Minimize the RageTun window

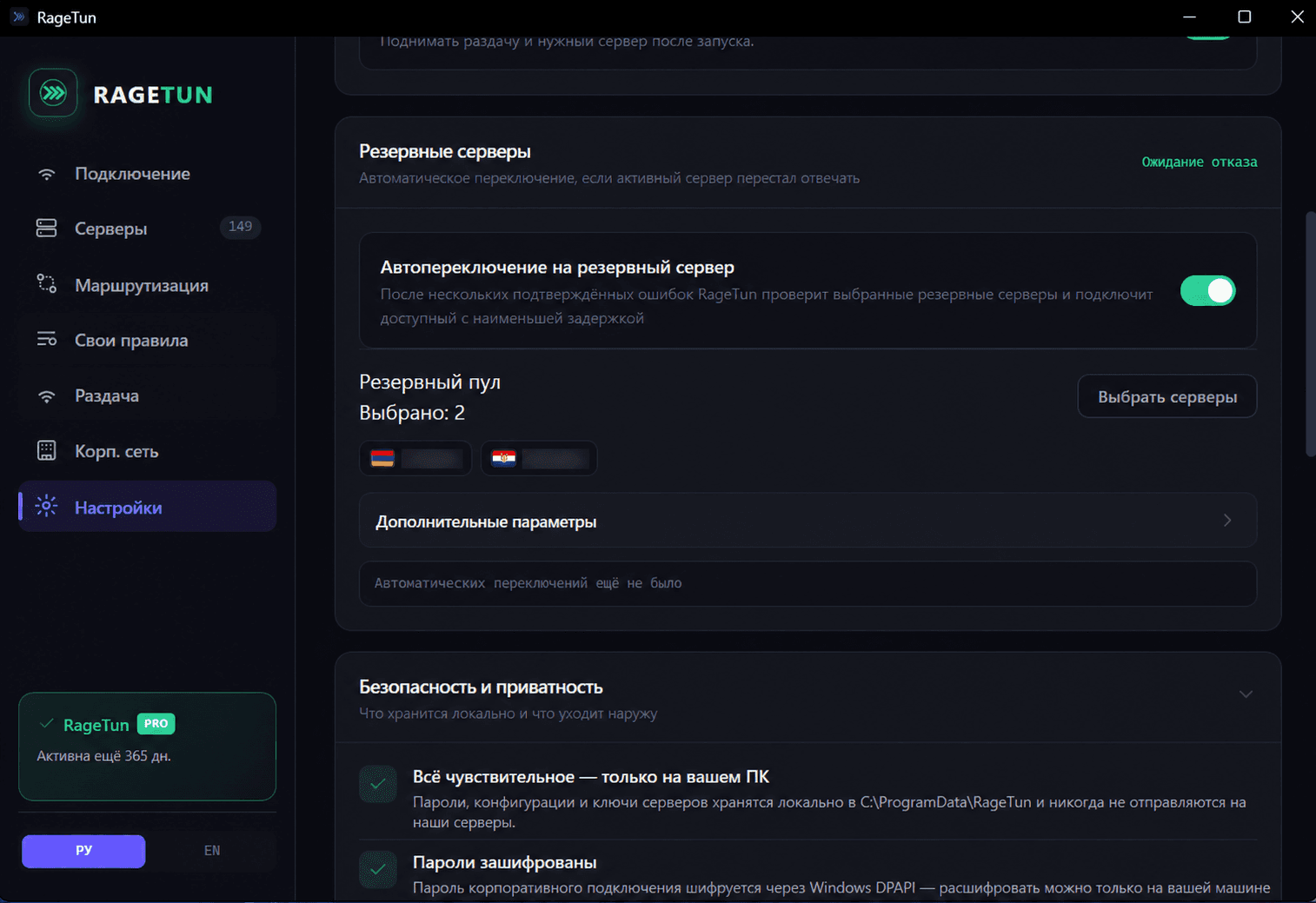[x=1190, y=17]
